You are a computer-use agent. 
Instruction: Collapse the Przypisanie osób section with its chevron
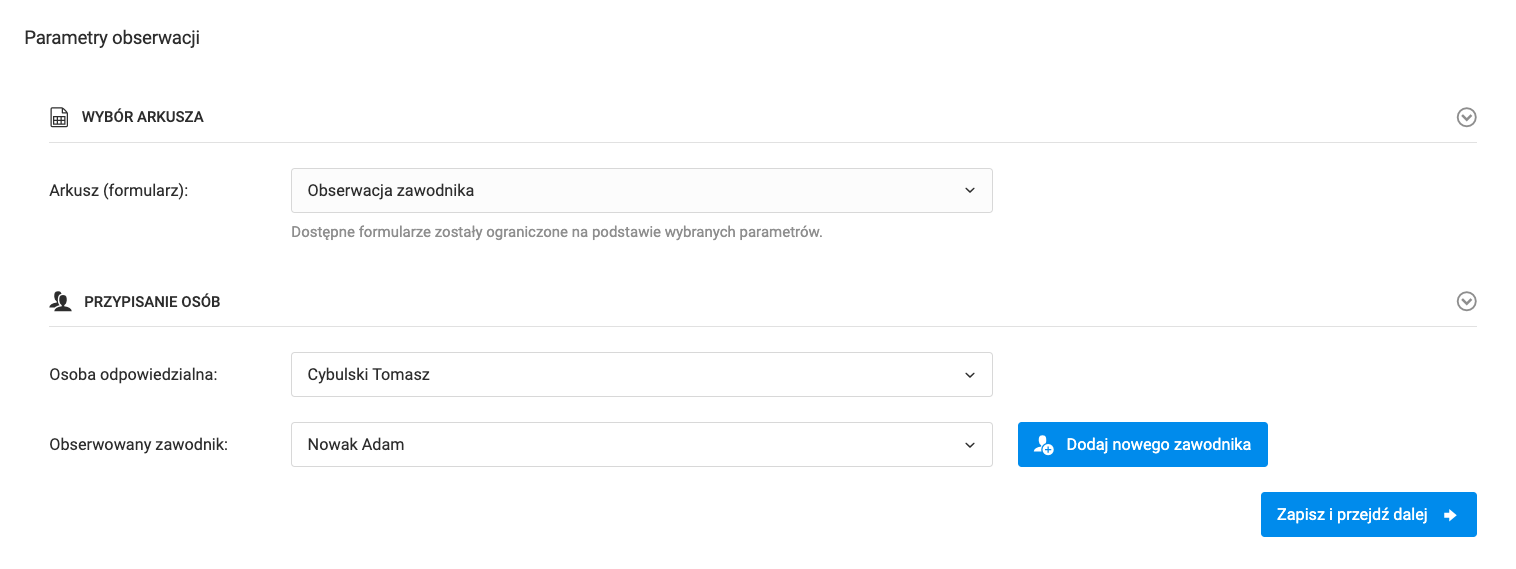tap(1466, 302)
